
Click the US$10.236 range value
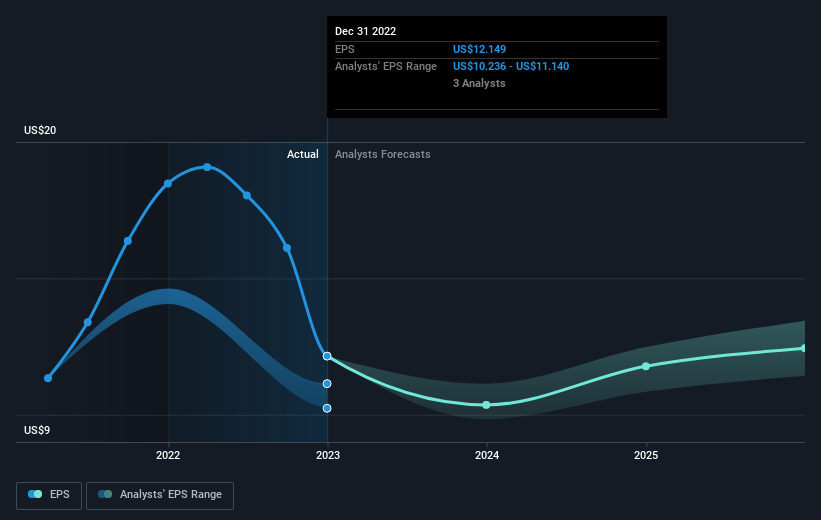click(480, 67)
